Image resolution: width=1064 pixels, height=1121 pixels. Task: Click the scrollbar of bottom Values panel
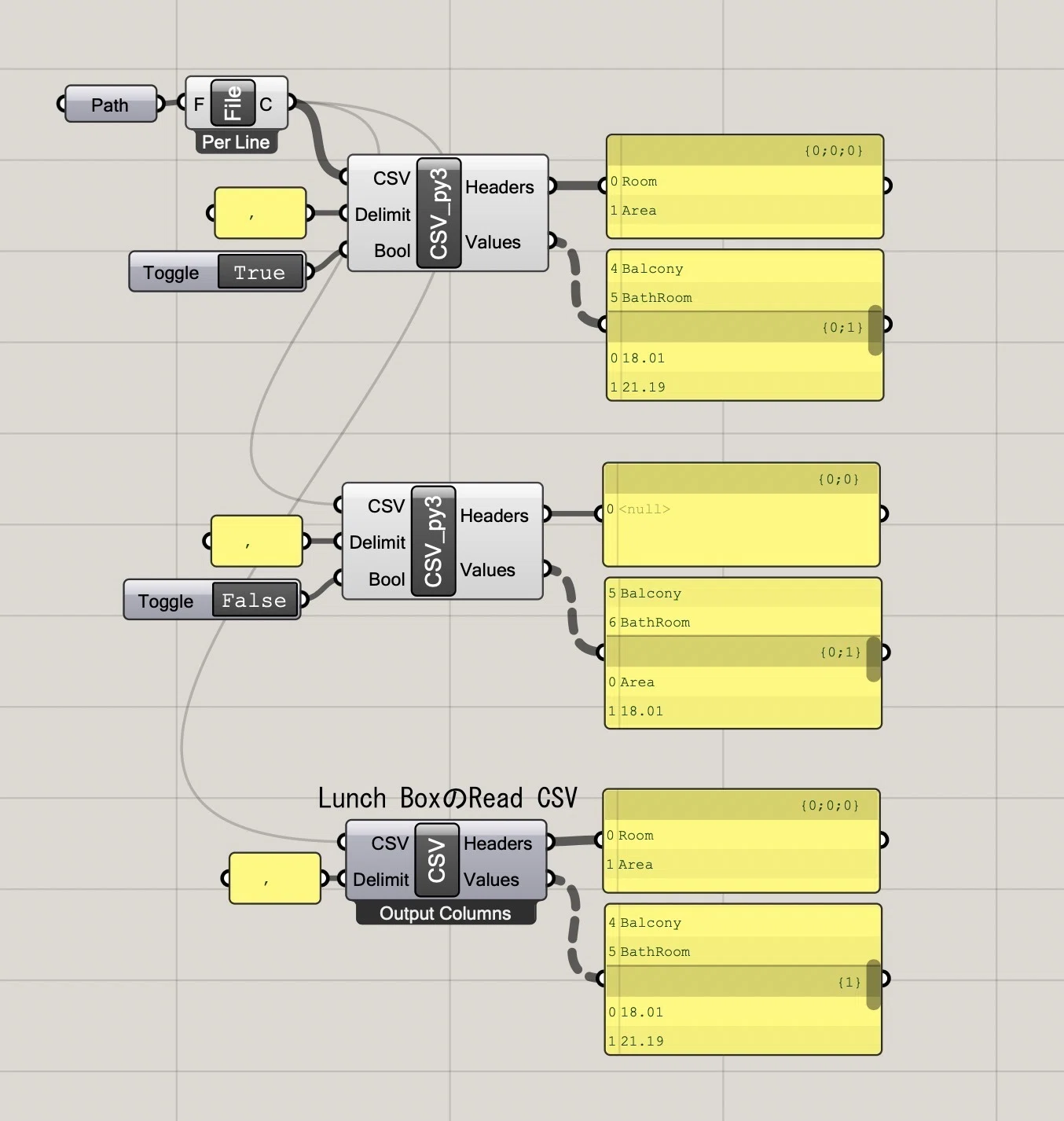click(x=874, y=984)
